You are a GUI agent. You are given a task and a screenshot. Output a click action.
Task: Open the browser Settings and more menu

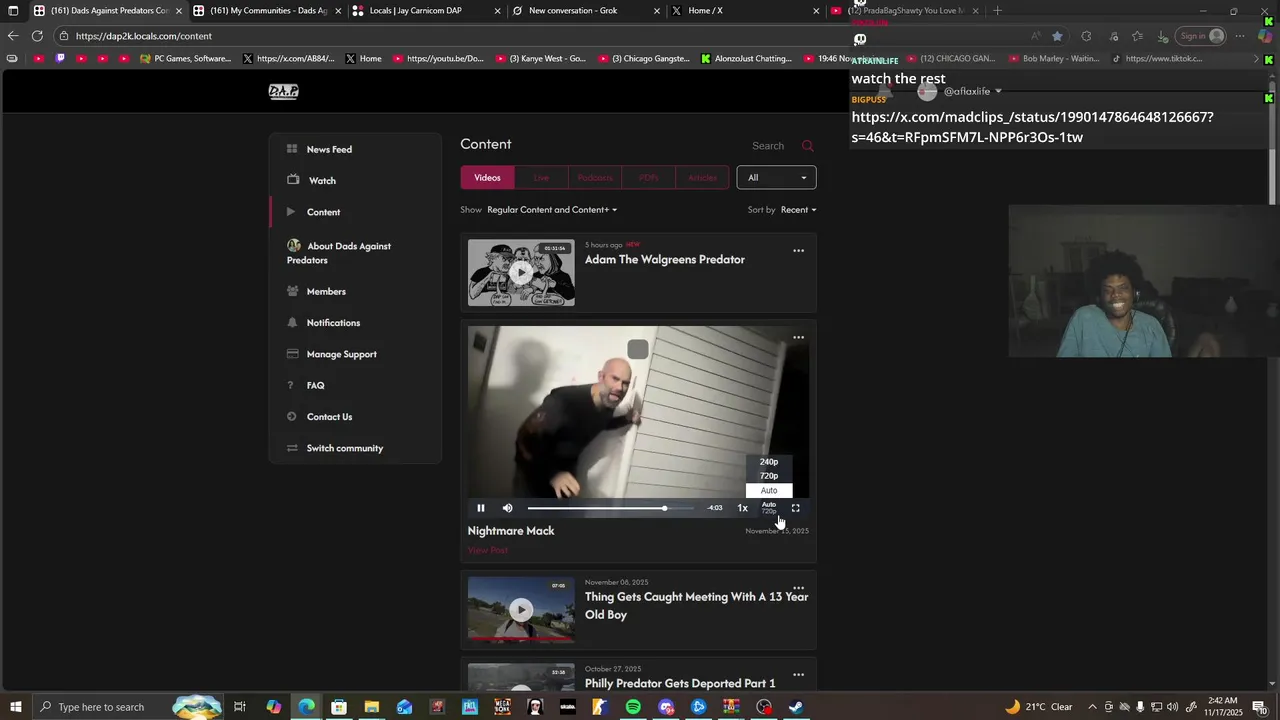point(1240,36)
